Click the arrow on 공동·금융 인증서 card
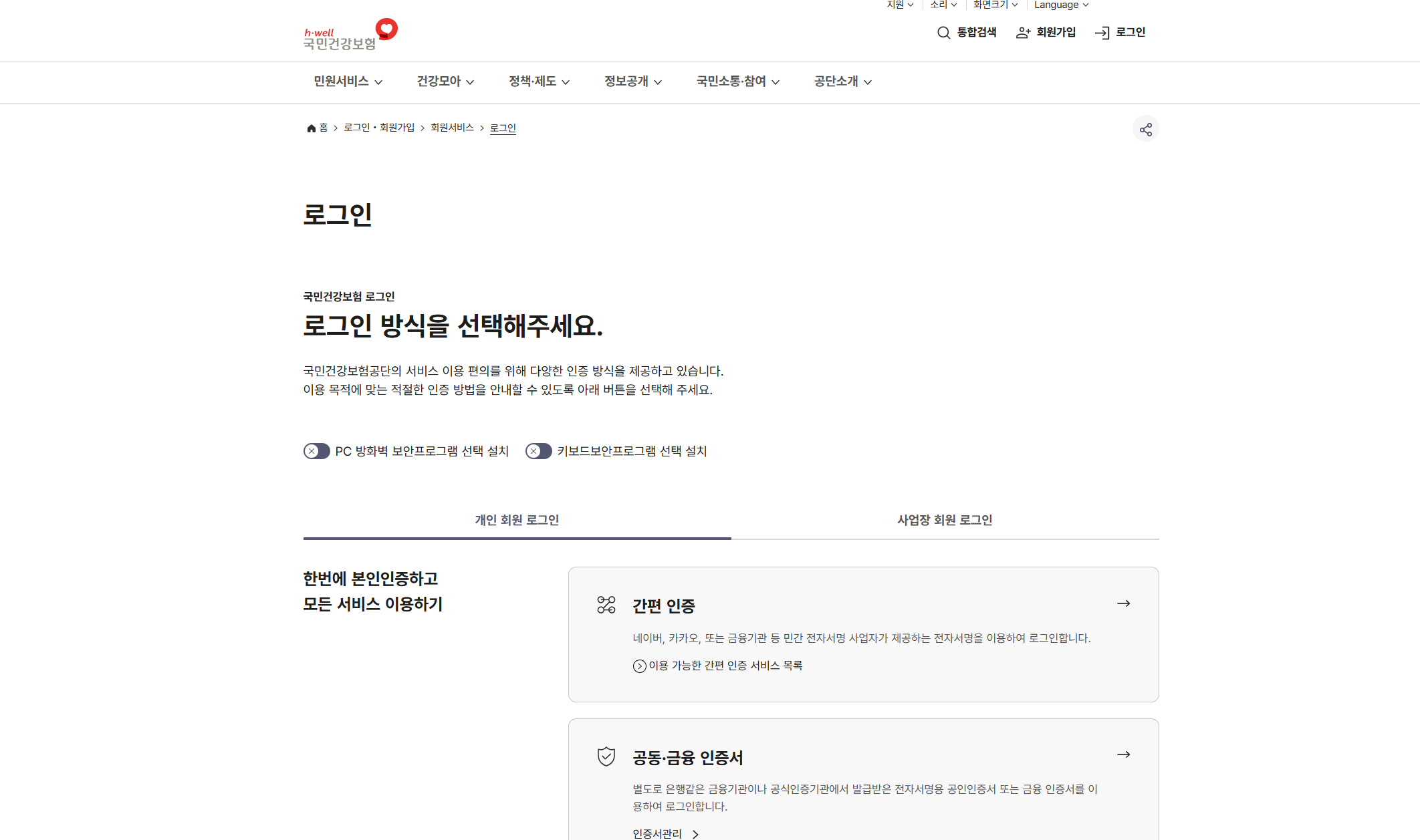This screenshot has height=840, width=1420. 1123,754
